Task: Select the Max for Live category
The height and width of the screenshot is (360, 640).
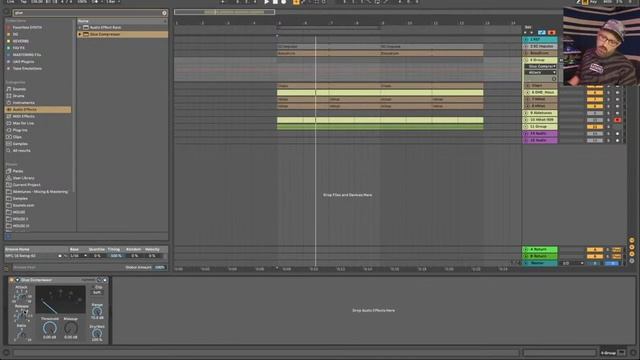Action: pos(23,123)
